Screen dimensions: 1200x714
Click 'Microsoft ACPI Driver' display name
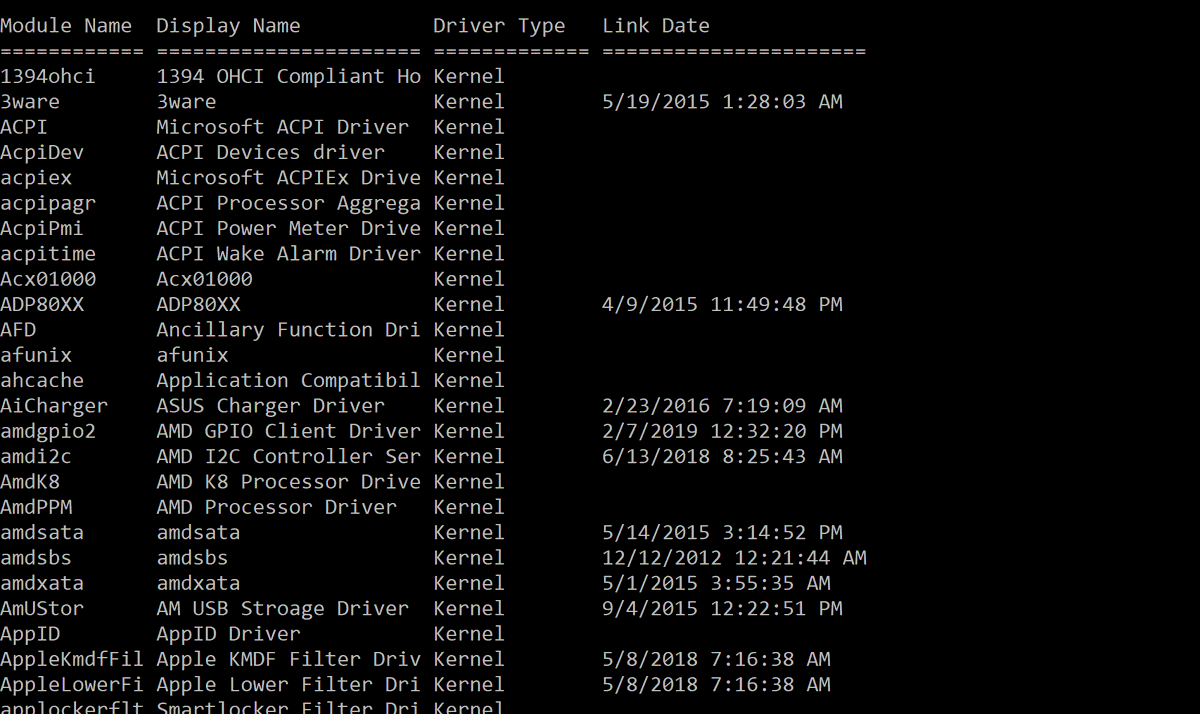282,127
